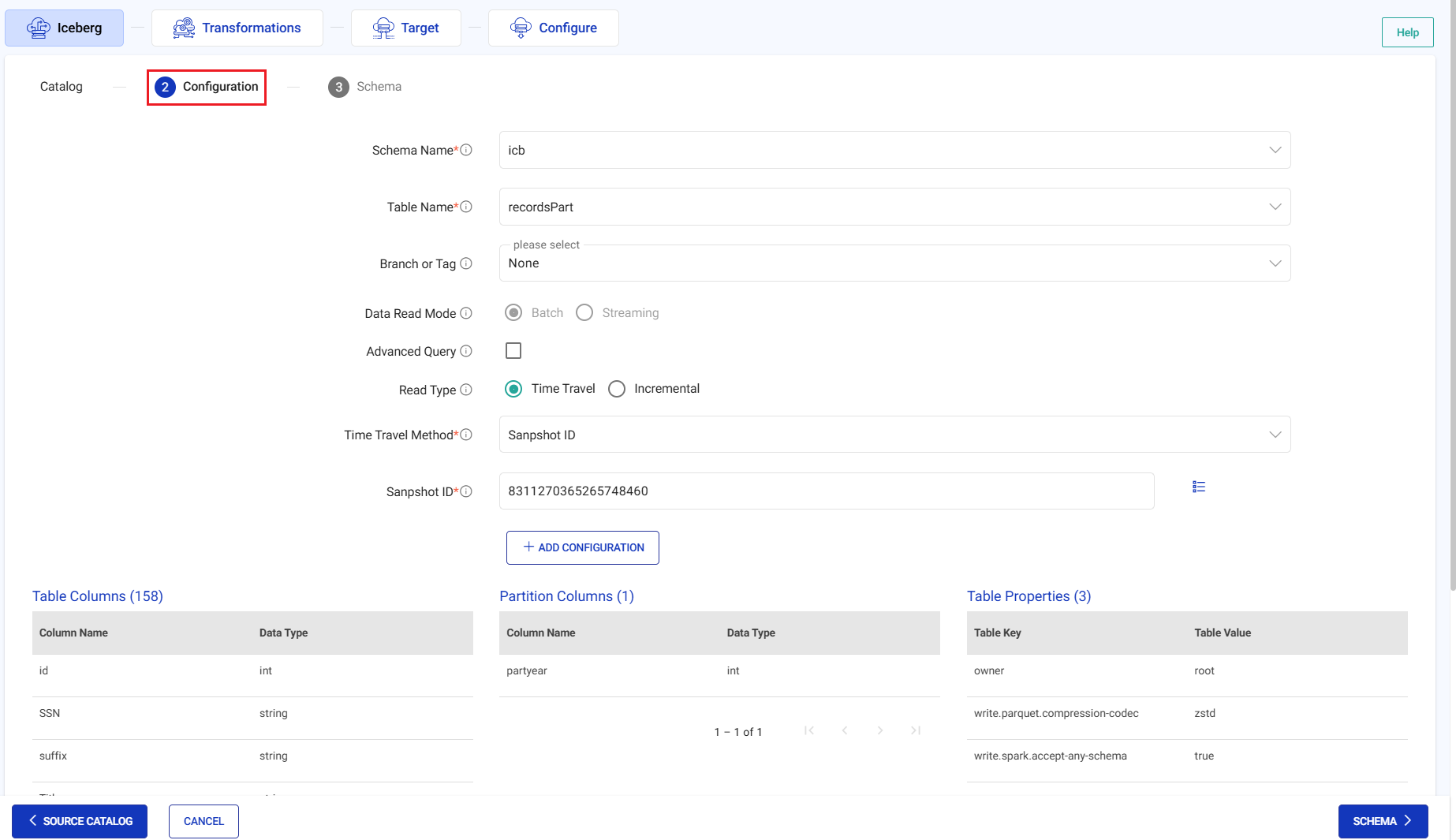This screenshot has width=1456, height=840.
Task: Click info icon beside Read Type
Action: pos(466,390)
